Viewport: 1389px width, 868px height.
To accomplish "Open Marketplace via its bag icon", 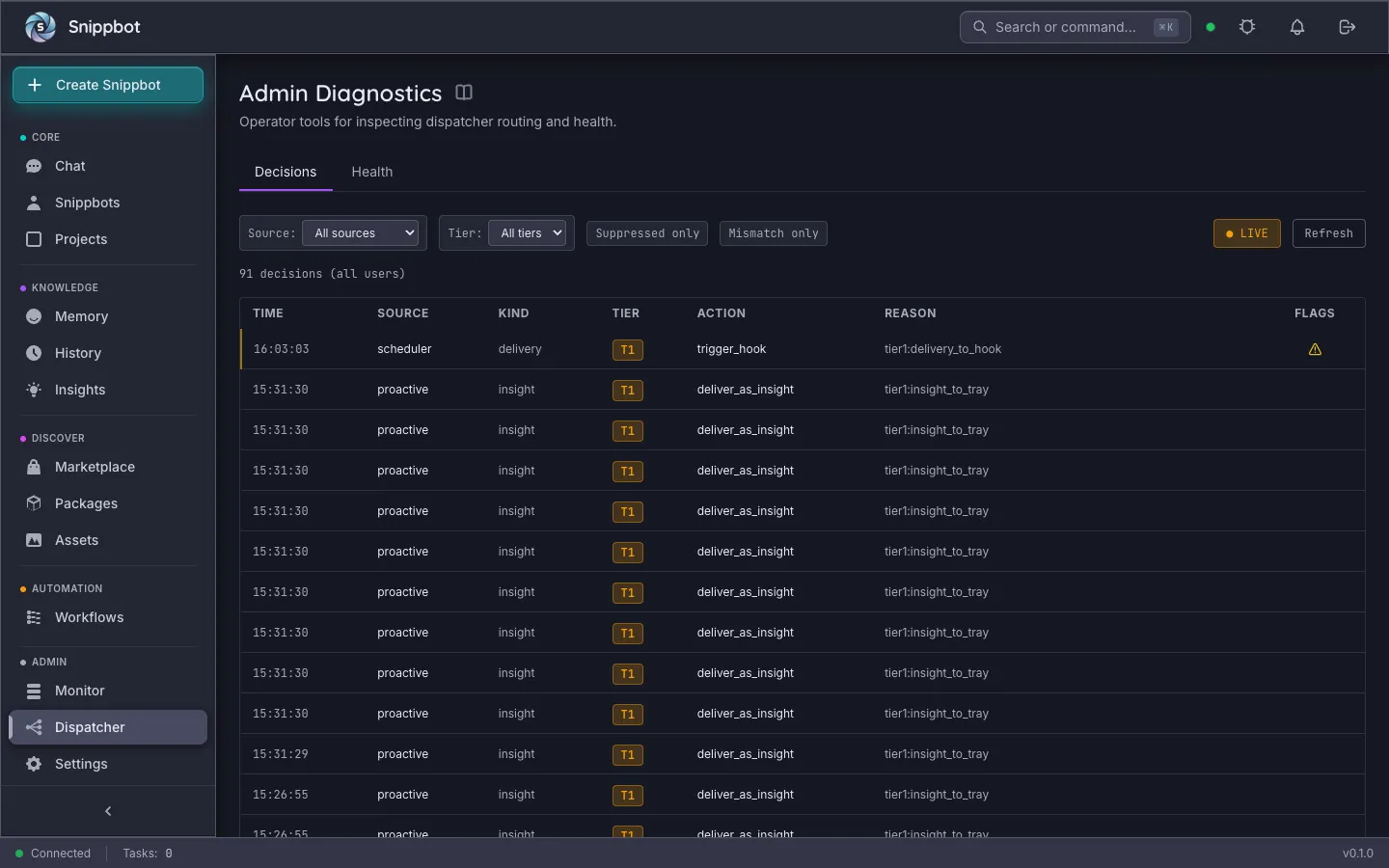I will 34,467.
